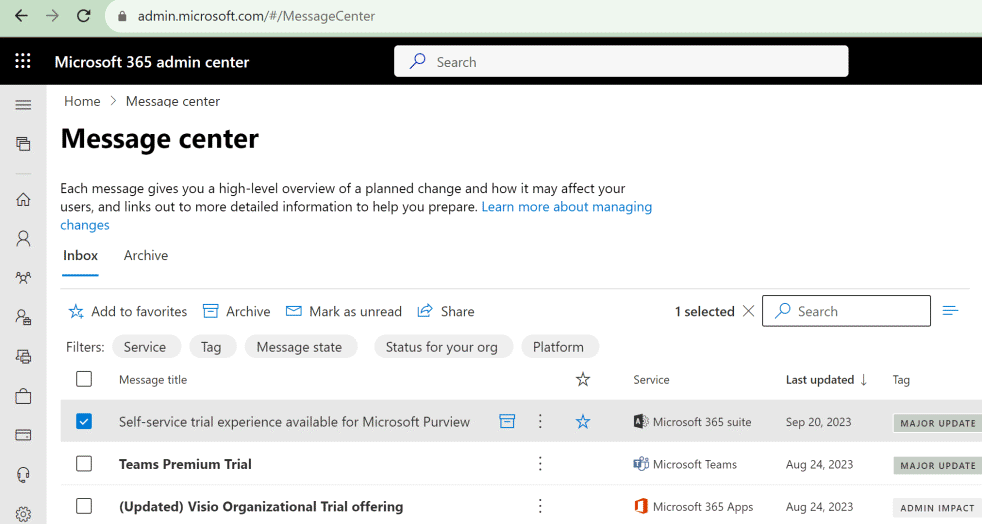Open Updated Visio Organizational Trial message

[261, 506]
